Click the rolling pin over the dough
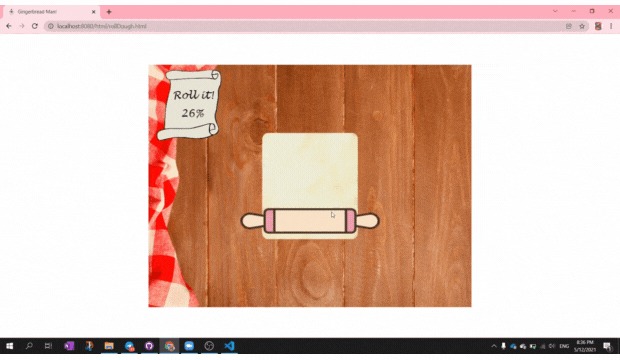The width and height of the screenshot is (620, 360). 310,221
